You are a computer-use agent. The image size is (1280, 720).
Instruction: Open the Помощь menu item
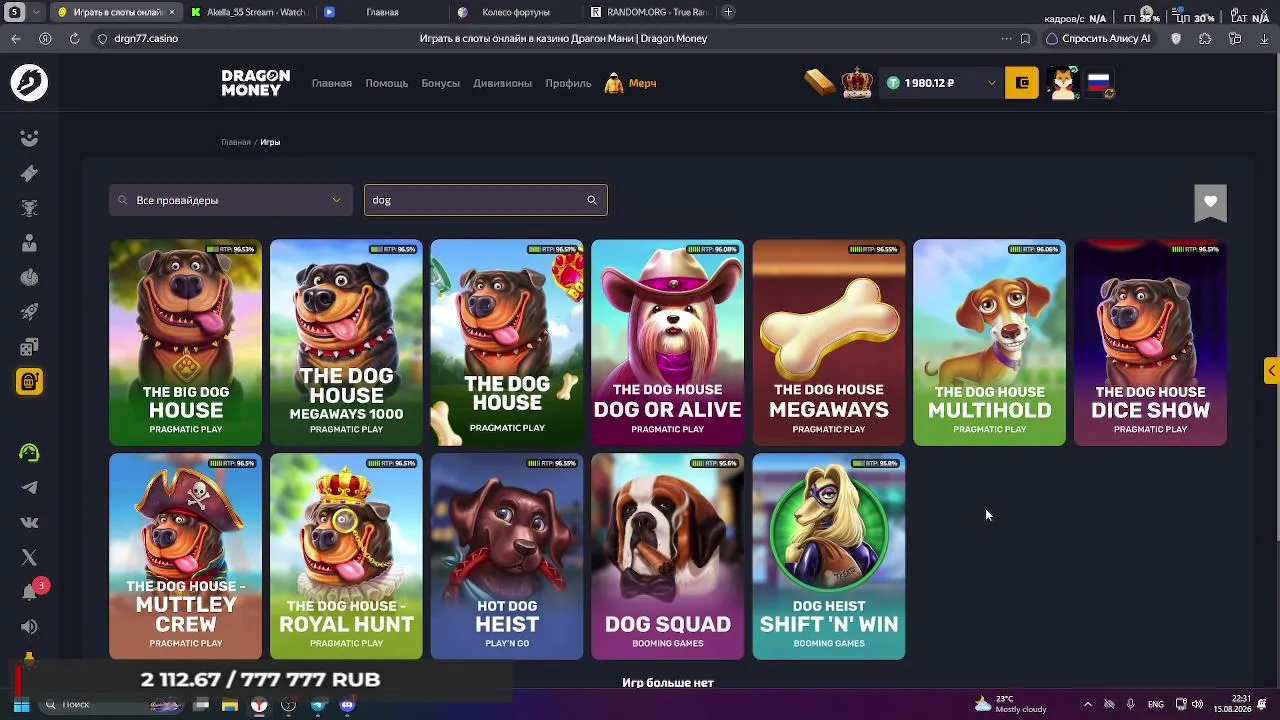pos(386,83)
